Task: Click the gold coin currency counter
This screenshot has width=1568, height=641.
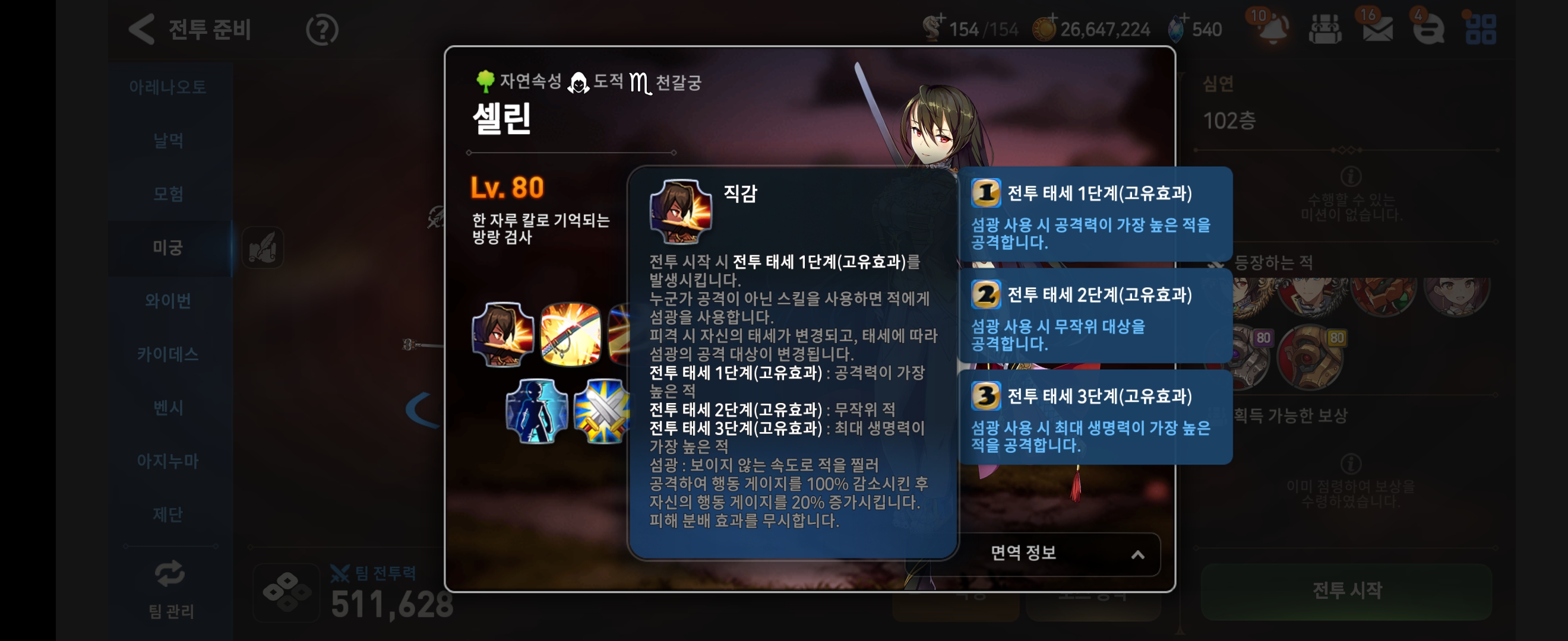Action: [1092, 29]
